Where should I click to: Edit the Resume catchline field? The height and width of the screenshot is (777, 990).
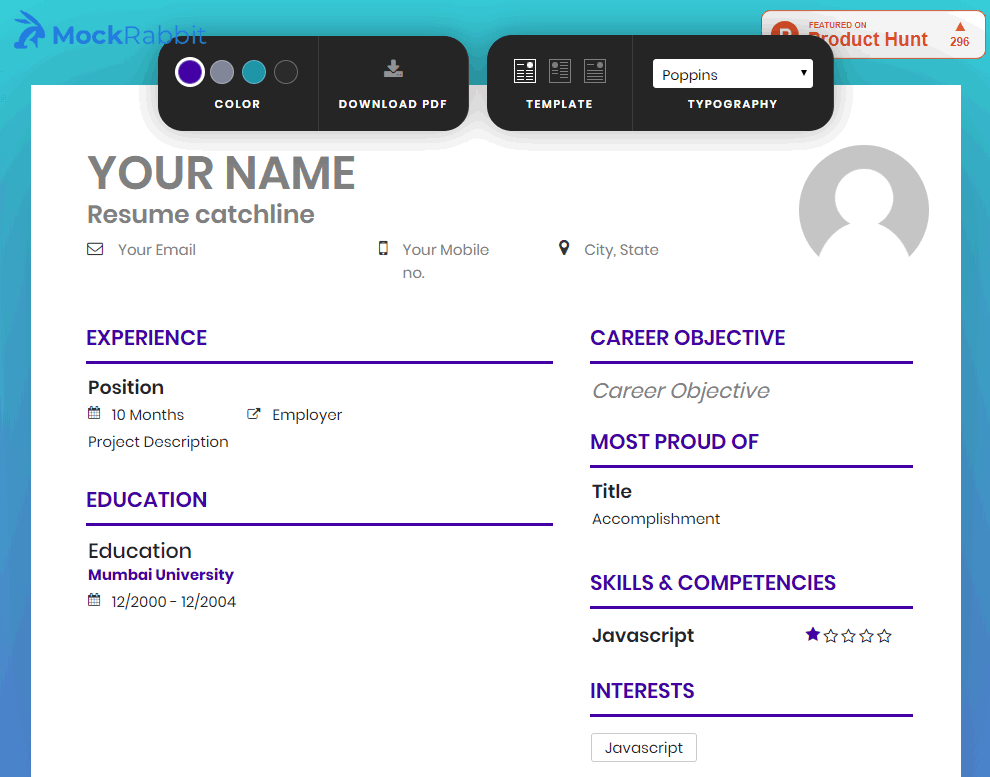201,214
